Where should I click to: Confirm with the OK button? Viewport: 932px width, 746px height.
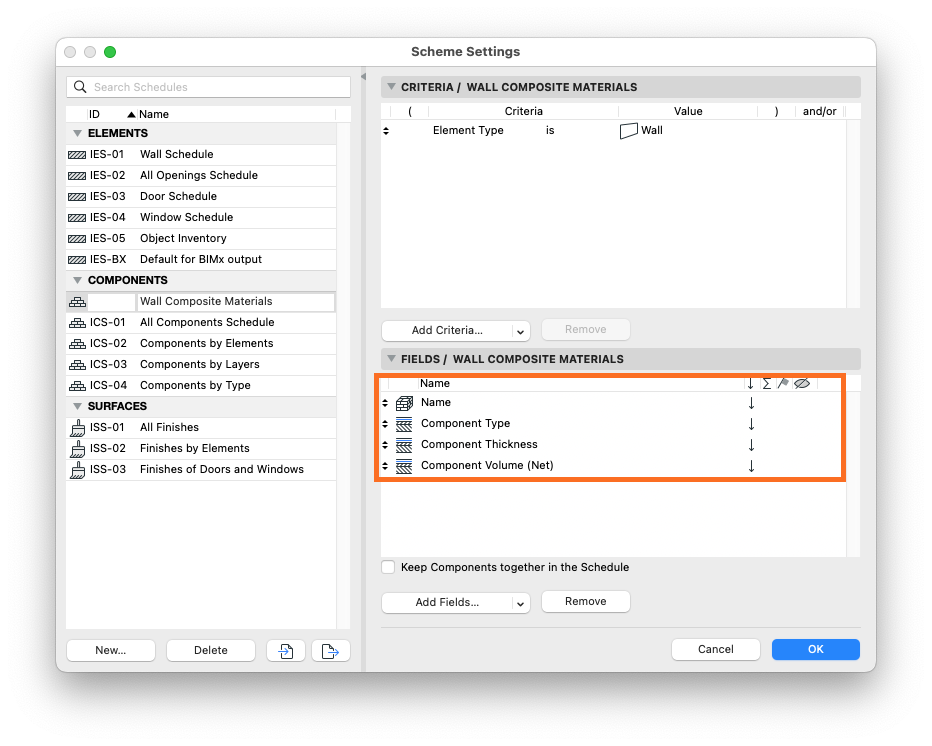click(x=816, y=650)
